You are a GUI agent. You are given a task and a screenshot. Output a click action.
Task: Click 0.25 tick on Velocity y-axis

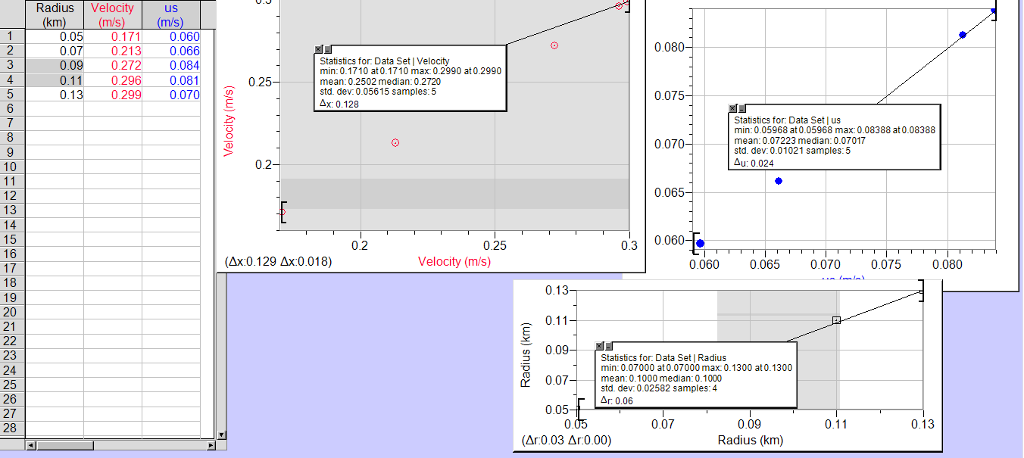pyautogui.click(x=260, y=82)
